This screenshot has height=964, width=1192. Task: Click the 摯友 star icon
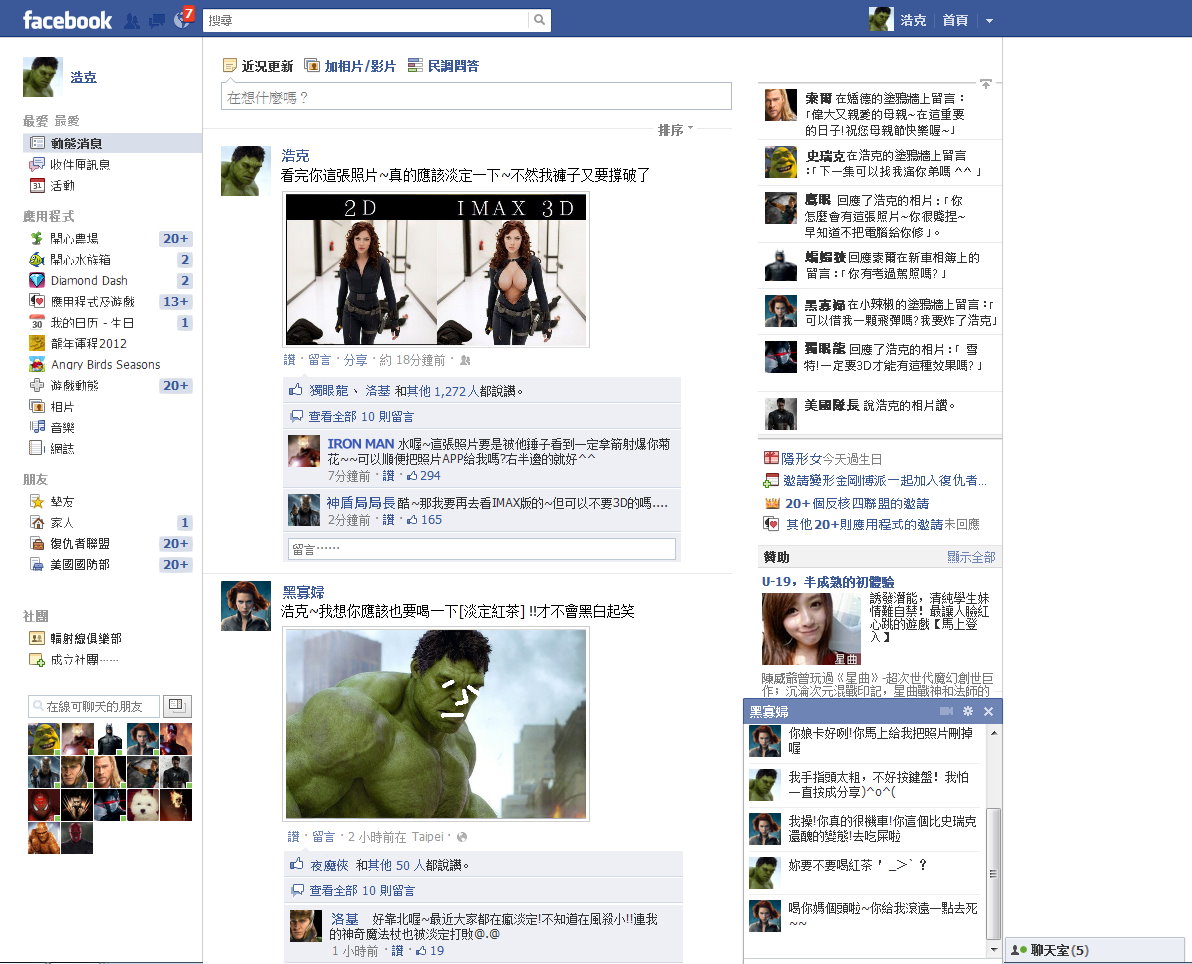click(36, 501)
